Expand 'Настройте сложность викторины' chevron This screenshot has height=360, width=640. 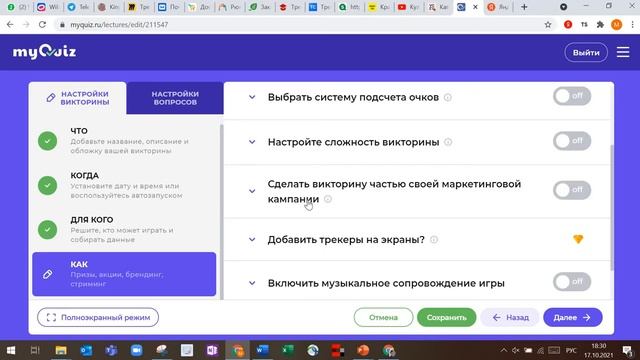coord(252,142)
